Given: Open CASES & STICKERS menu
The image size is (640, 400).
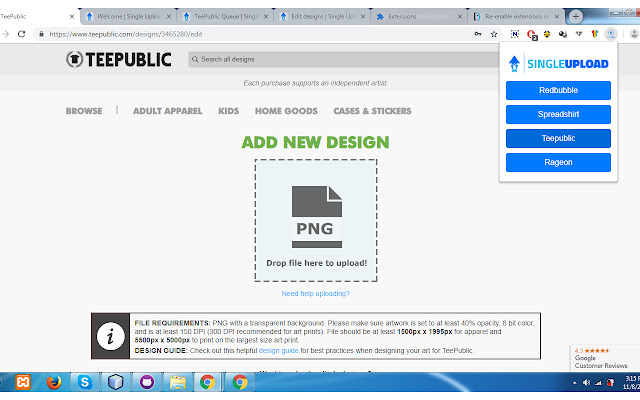Looking at the screenshot, I should point(372,111).
